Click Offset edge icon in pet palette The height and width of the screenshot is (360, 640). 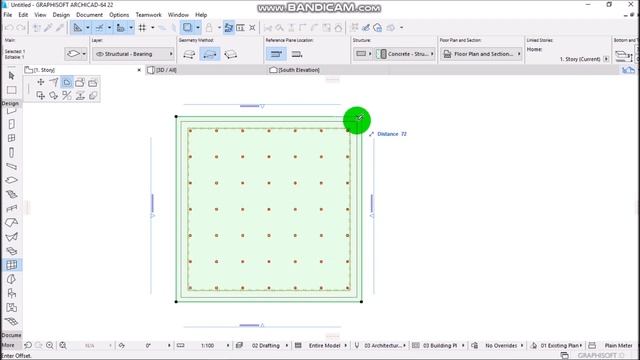(67, 82)
